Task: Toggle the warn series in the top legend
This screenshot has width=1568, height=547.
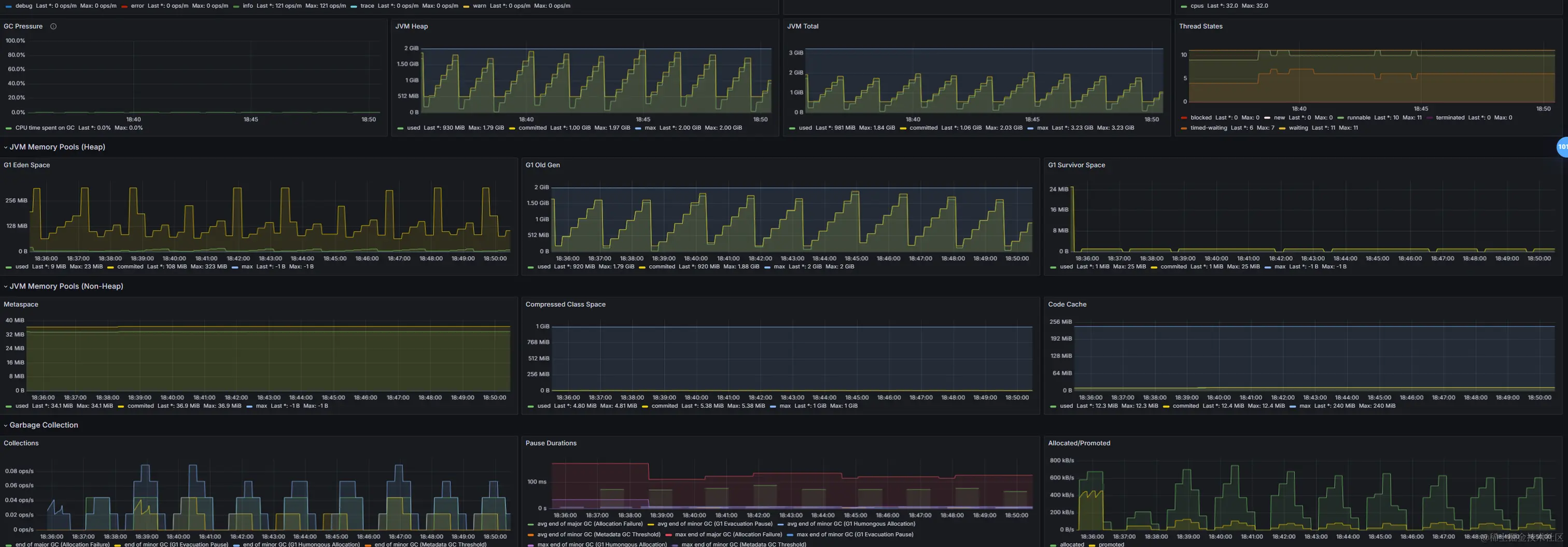Action: tap(480, 6)
